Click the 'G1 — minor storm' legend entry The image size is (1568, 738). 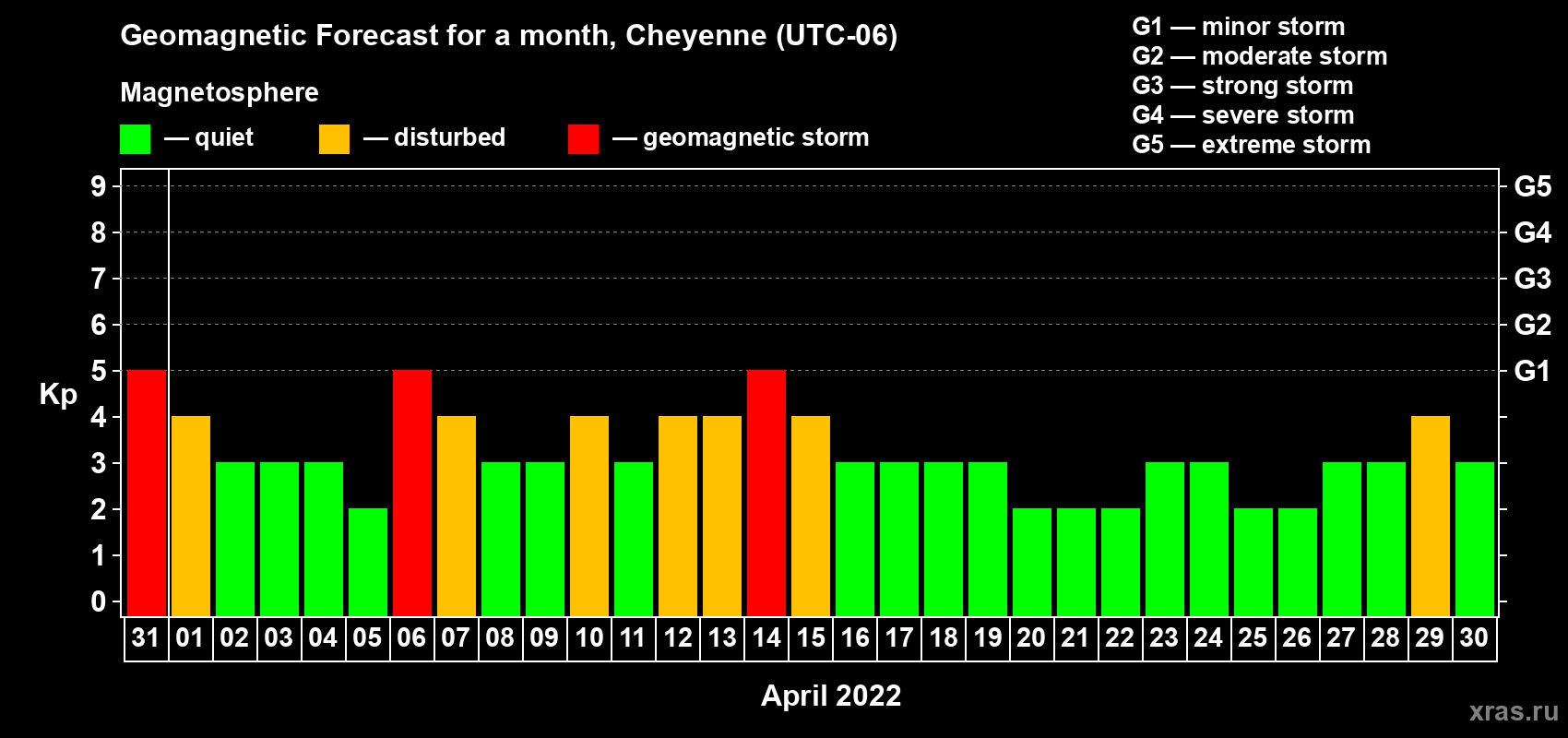[1239, 27]
